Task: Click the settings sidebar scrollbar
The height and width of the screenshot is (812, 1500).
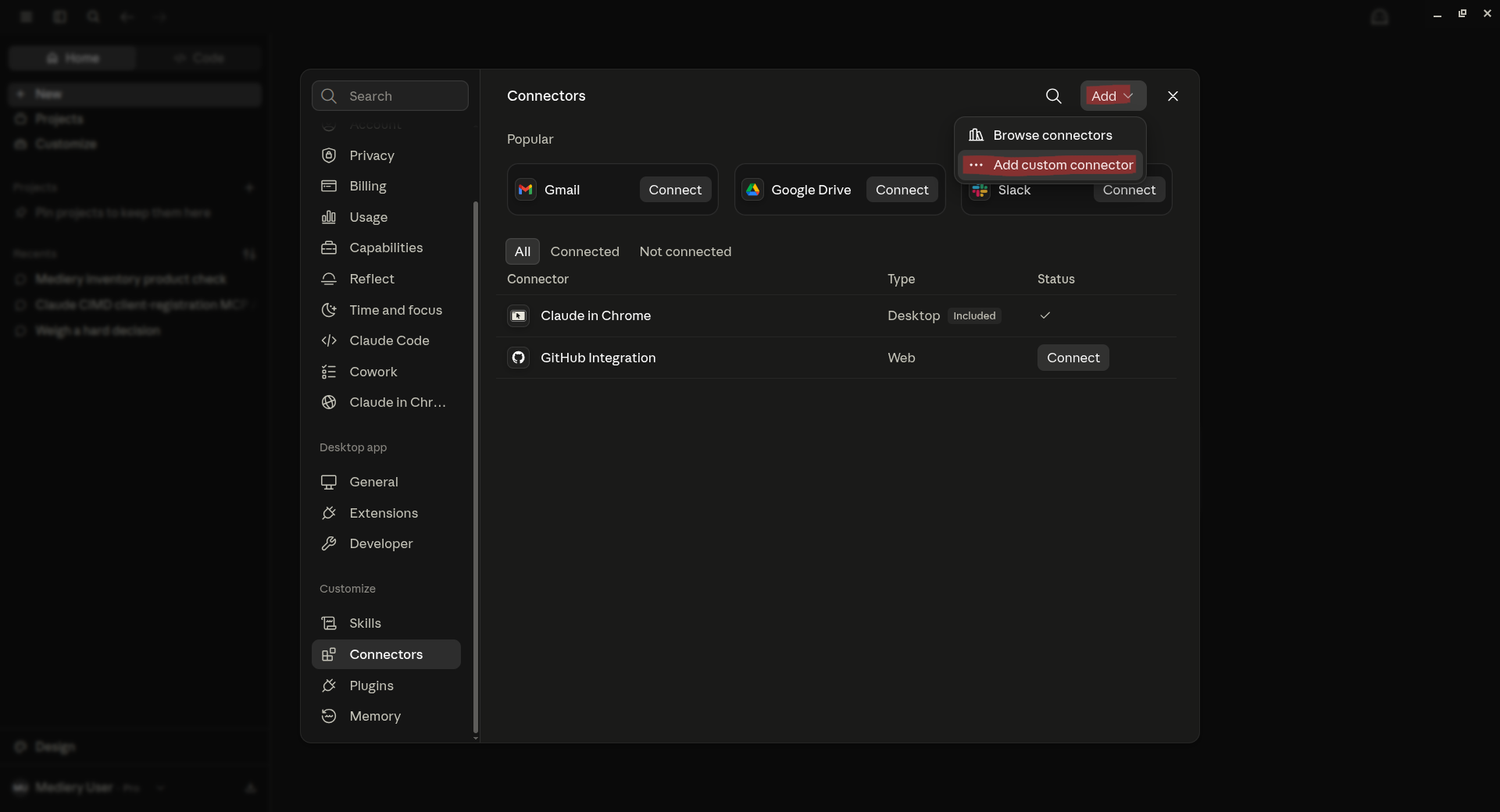Action: [476, 467]
